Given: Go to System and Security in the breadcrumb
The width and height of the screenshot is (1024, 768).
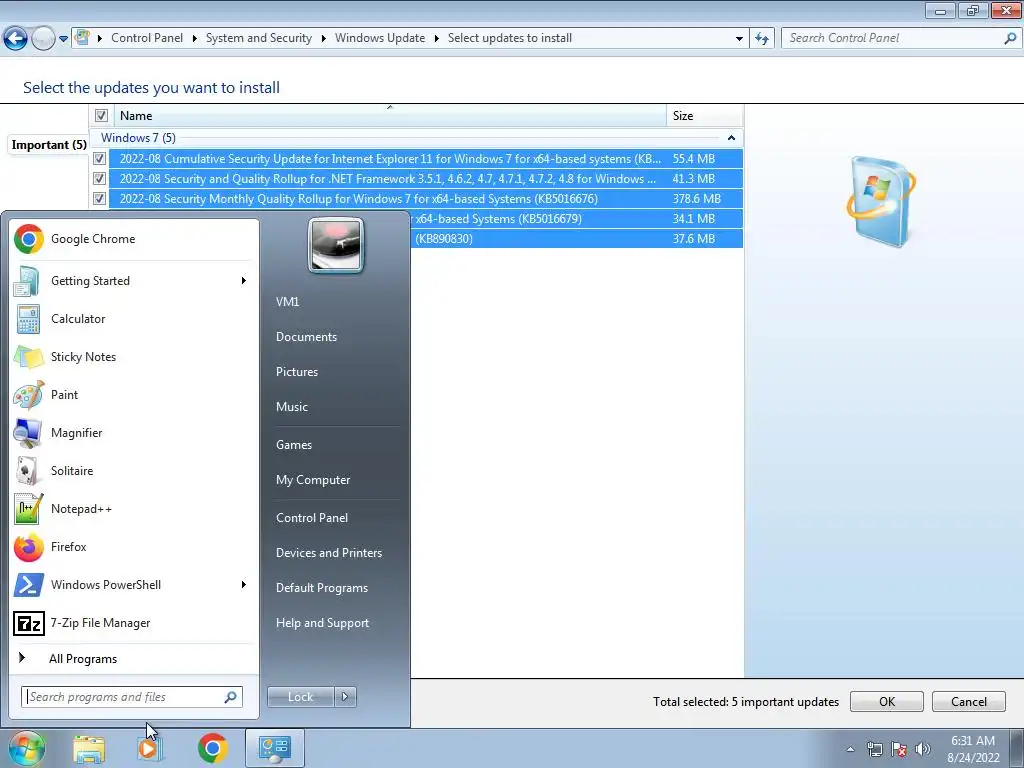Looking at the screenshot, I should click(259, 39).
